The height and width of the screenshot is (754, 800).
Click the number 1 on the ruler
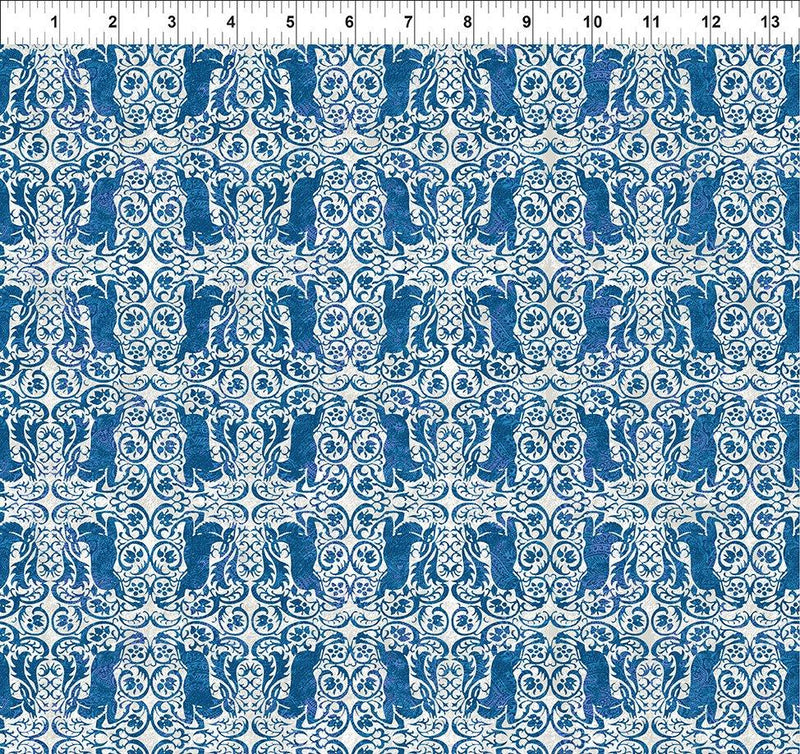52,21
